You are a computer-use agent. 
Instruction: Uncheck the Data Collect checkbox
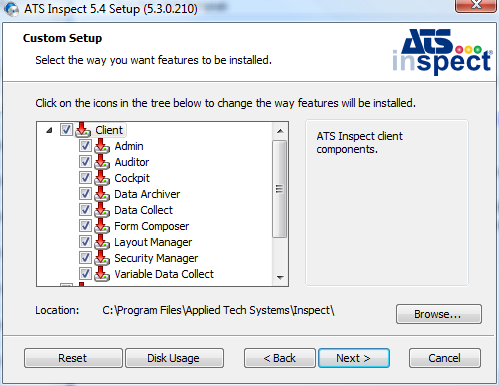click(85, 210)
